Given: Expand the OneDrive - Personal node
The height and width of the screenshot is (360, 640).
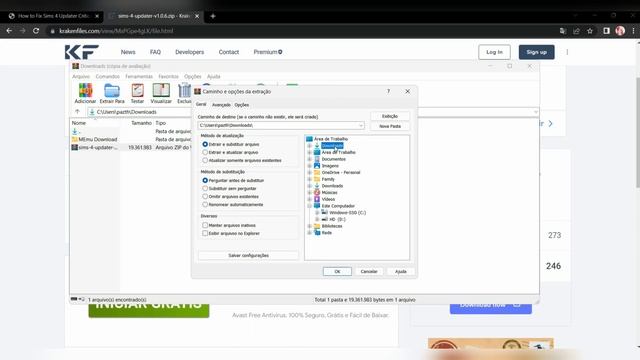Looking at the screenshot, I should (309, 172).
